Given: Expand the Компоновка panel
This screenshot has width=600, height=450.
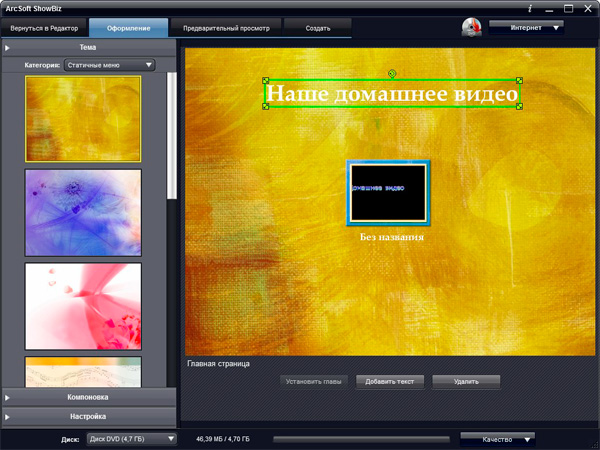Looking at the screenshot, I should [88, 397].
